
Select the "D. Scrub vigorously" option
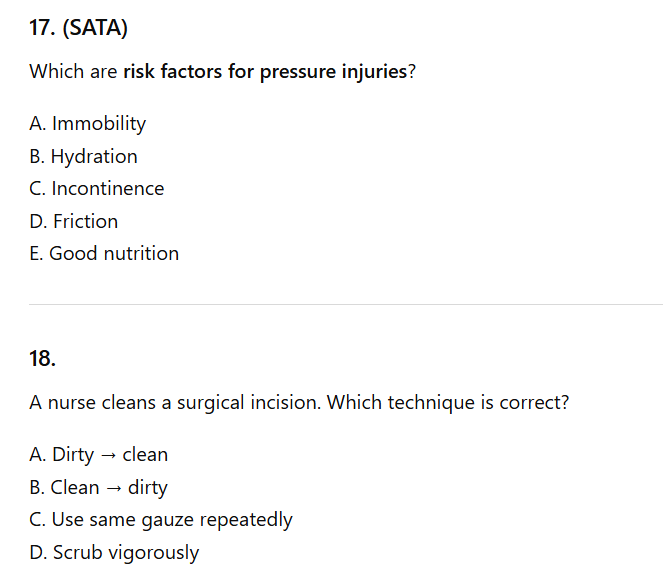(114, 553)
